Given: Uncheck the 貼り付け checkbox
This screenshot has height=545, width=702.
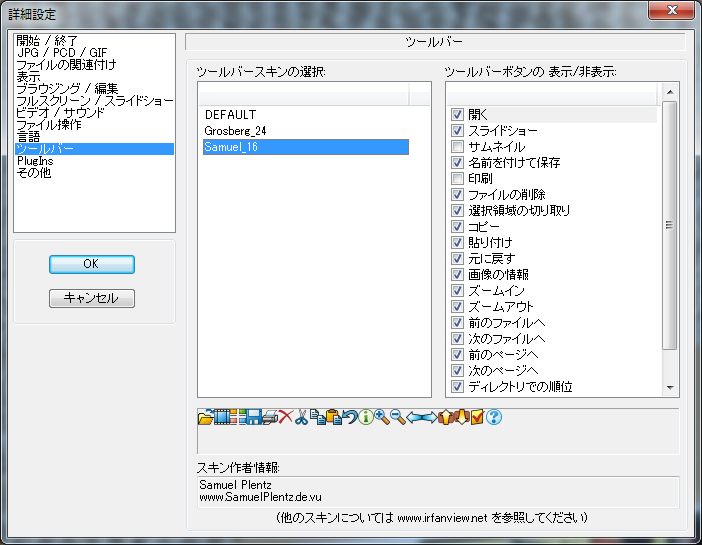Looking at the screenshot, I should point(457,242).
